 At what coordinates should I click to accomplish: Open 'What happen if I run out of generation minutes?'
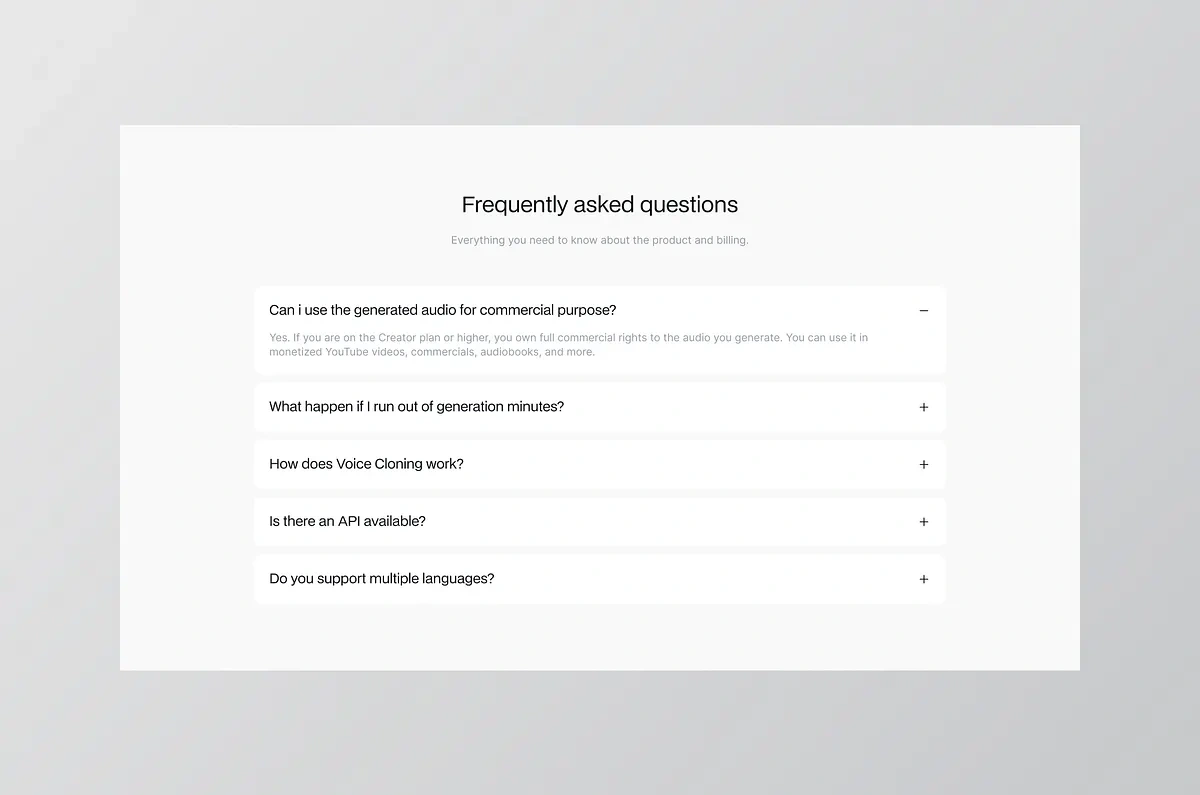click(x=416, y=407)
